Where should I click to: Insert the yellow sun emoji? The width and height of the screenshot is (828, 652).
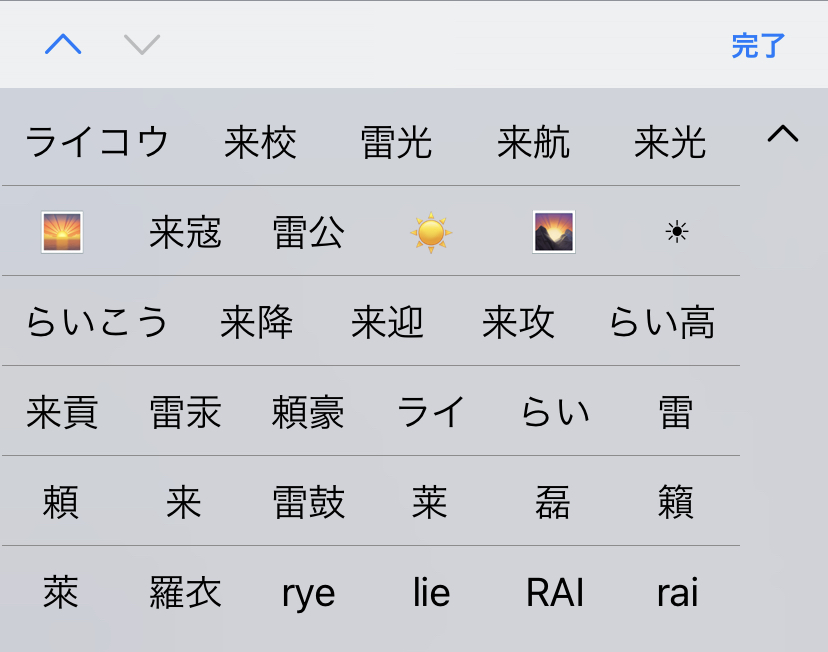(431, 233)
